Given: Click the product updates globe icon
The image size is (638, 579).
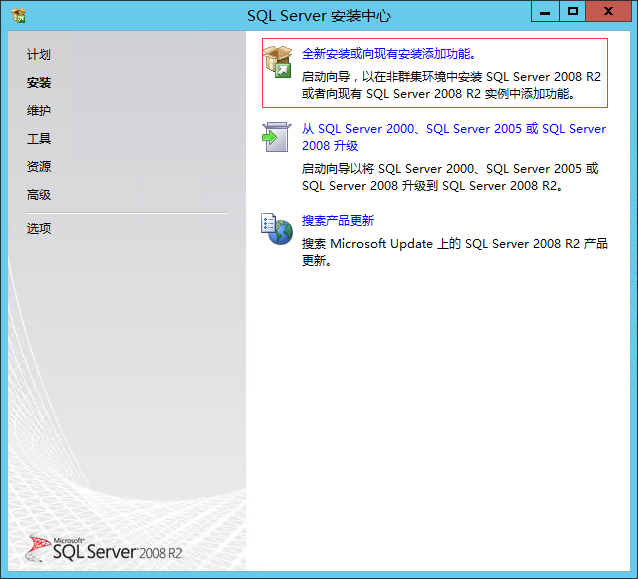Looking at the screenshot, I should [277, 229].
